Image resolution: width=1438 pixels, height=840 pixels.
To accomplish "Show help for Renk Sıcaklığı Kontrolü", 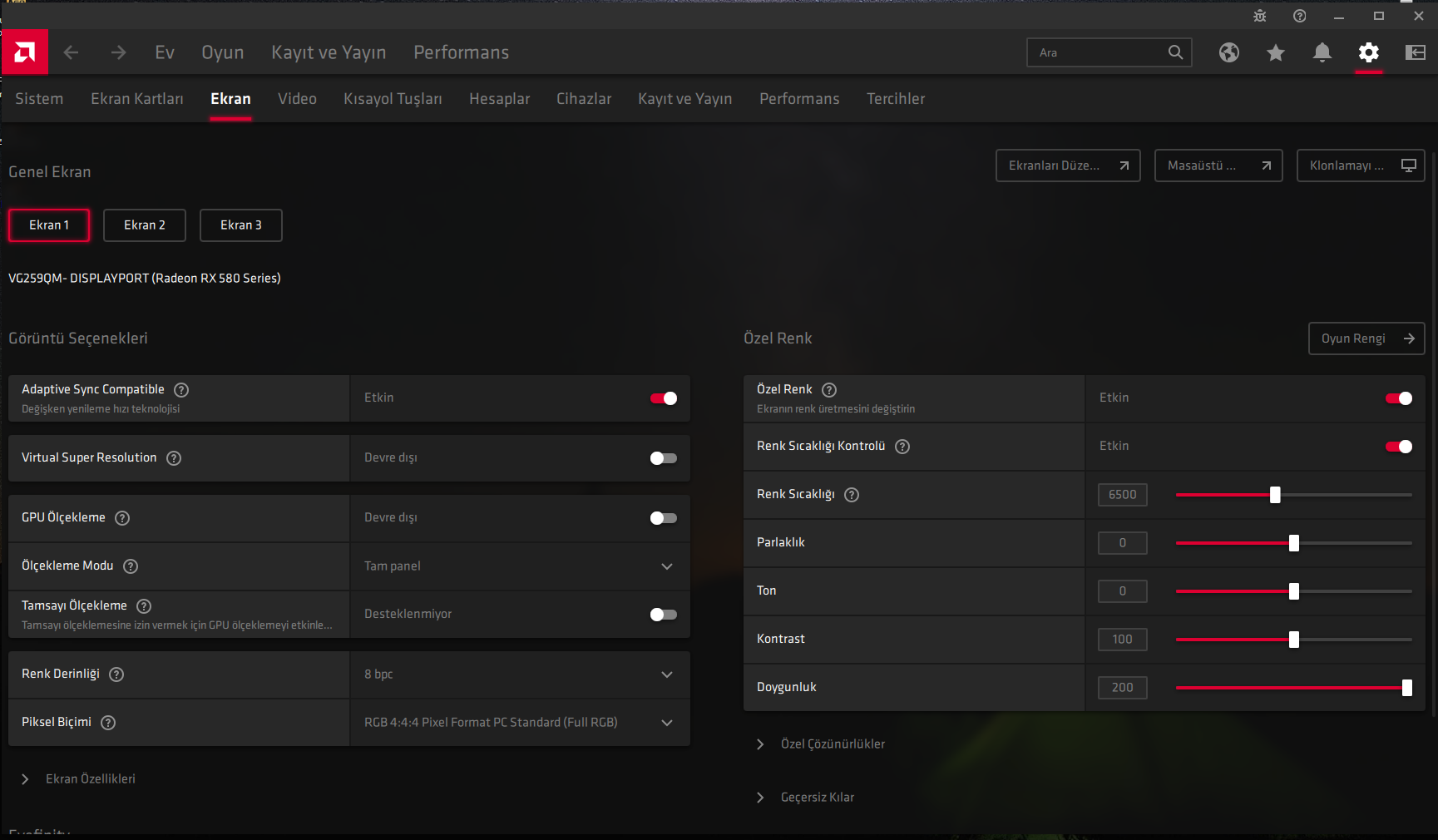I will 902,447.
